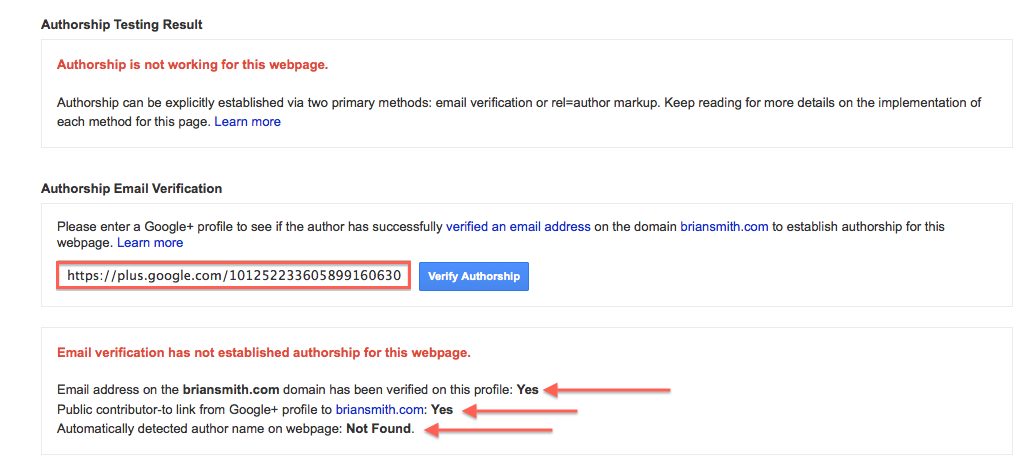Click the red arrow beside email verified Yes

click(608, 390)
